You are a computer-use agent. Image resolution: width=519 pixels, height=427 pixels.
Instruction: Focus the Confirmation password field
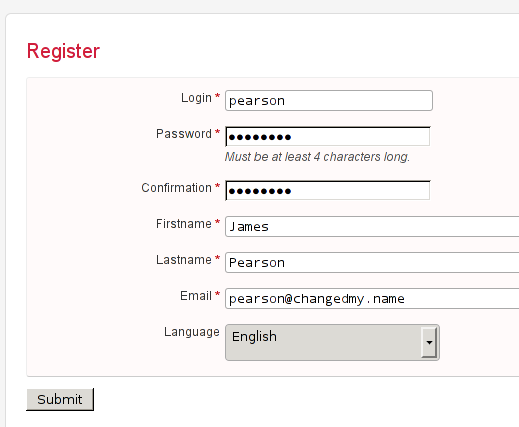(x=328, y=190)
